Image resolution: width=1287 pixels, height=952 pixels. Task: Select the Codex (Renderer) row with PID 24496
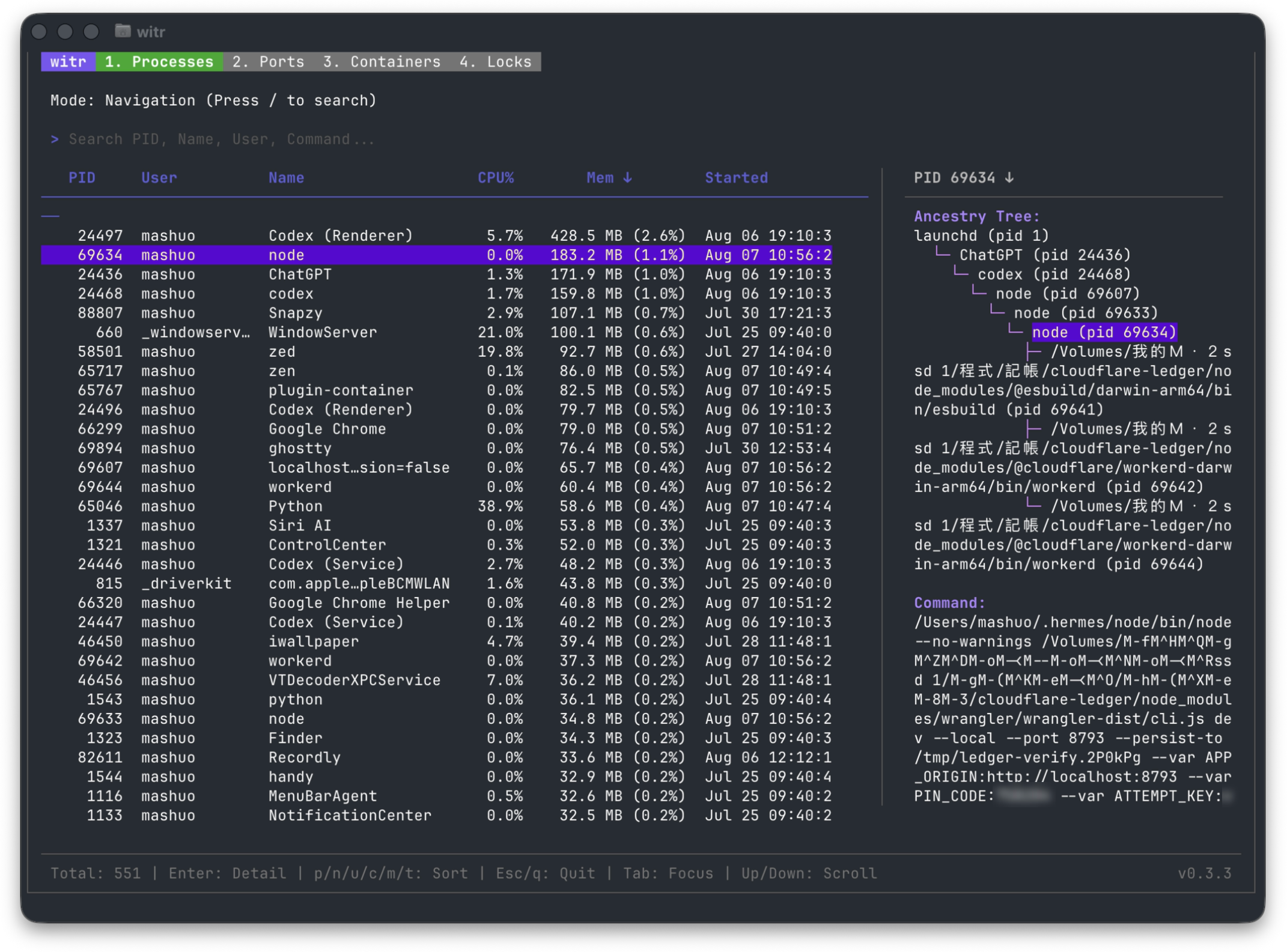436,410
